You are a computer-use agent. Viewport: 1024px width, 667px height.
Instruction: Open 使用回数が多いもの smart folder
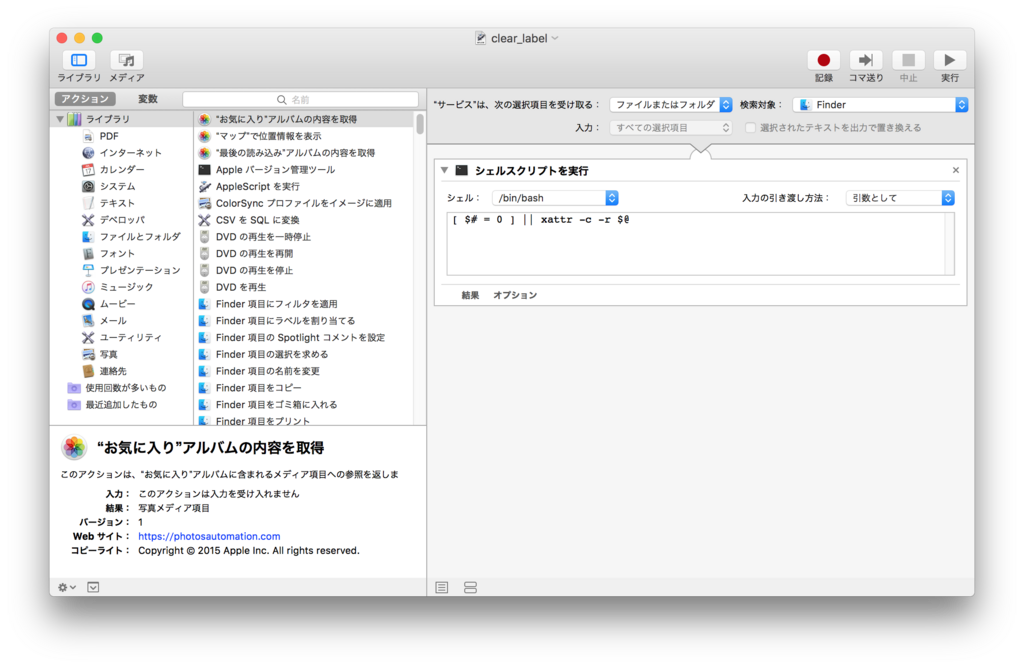[125, 388]
